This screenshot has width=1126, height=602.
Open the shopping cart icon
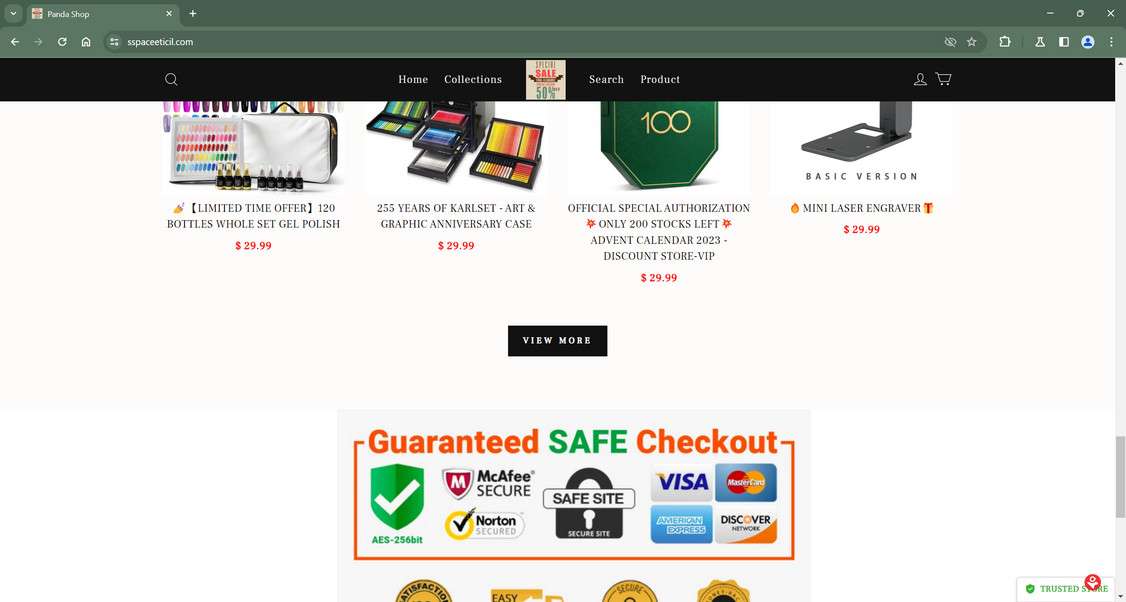click(944, 79)
